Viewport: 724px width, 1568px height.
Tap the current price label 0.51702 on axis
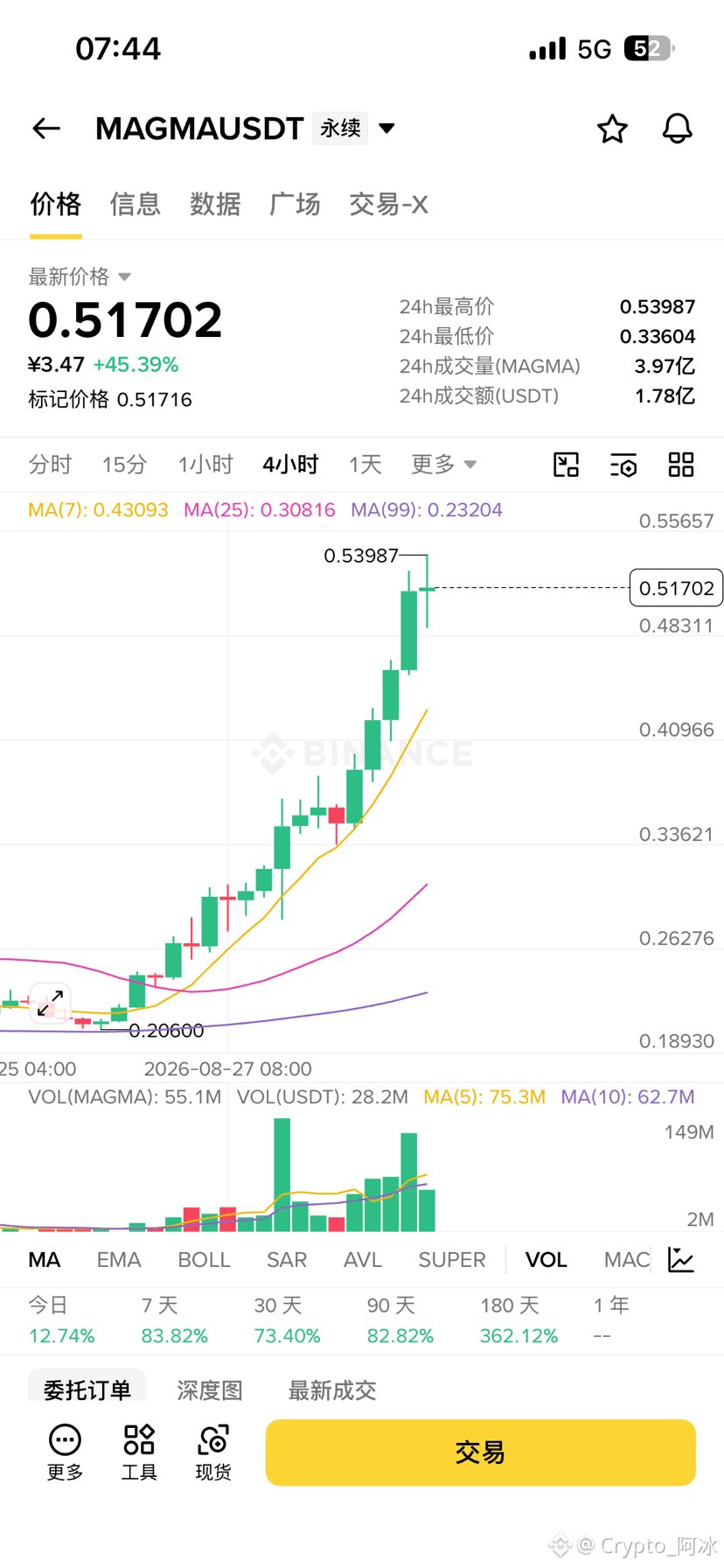(677, 588)
